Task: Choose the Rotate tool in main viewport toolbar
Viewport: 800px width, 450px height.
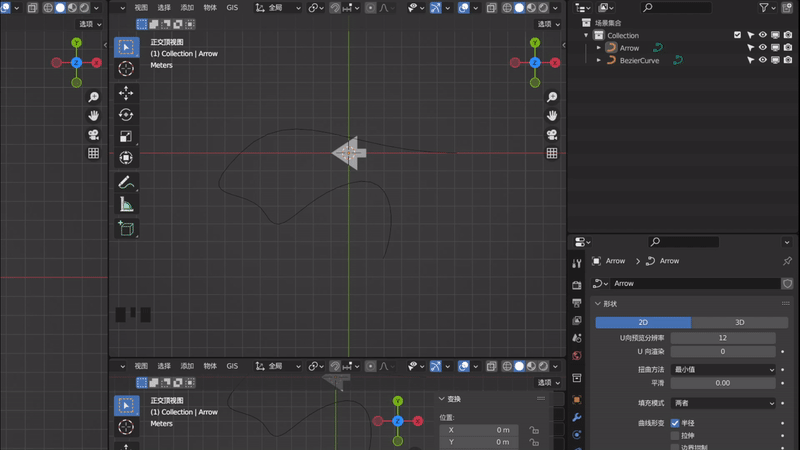Action: click(x=126, y=115)
